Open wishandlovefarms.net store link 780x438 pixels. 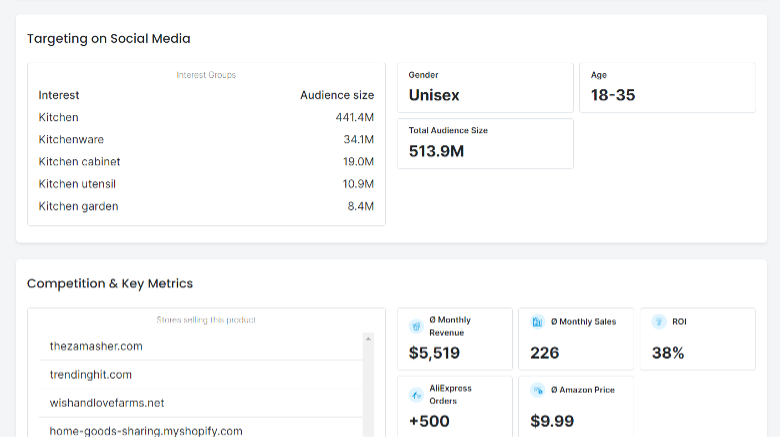107,403
